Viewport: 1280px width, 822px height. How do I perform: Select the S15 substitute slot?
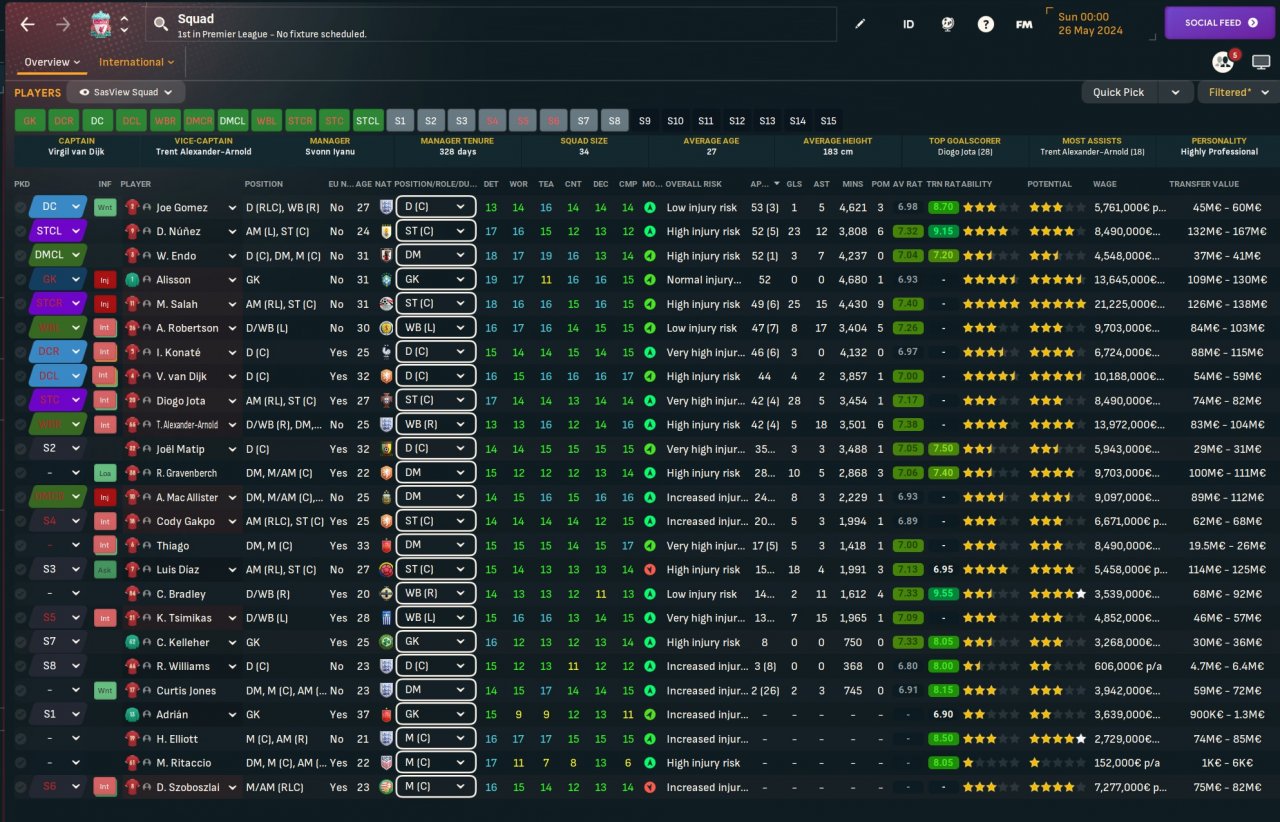point(828,121)
